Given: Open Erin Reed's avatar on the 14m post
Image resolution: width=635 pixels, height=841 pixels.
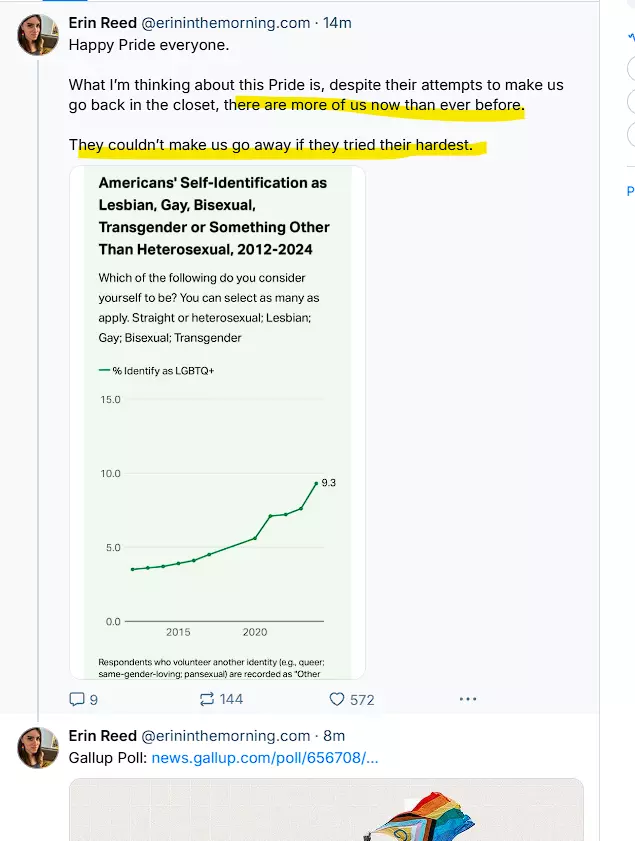Looking at the screenshot, I should pos(38,36).
